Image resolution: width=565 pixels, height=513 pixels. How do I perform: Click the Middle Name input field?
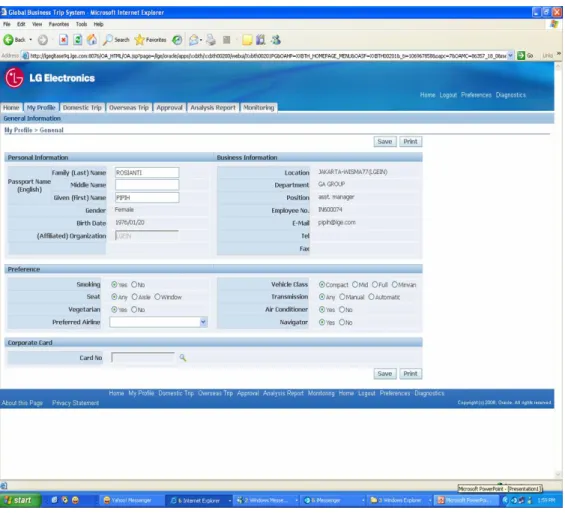147,185
